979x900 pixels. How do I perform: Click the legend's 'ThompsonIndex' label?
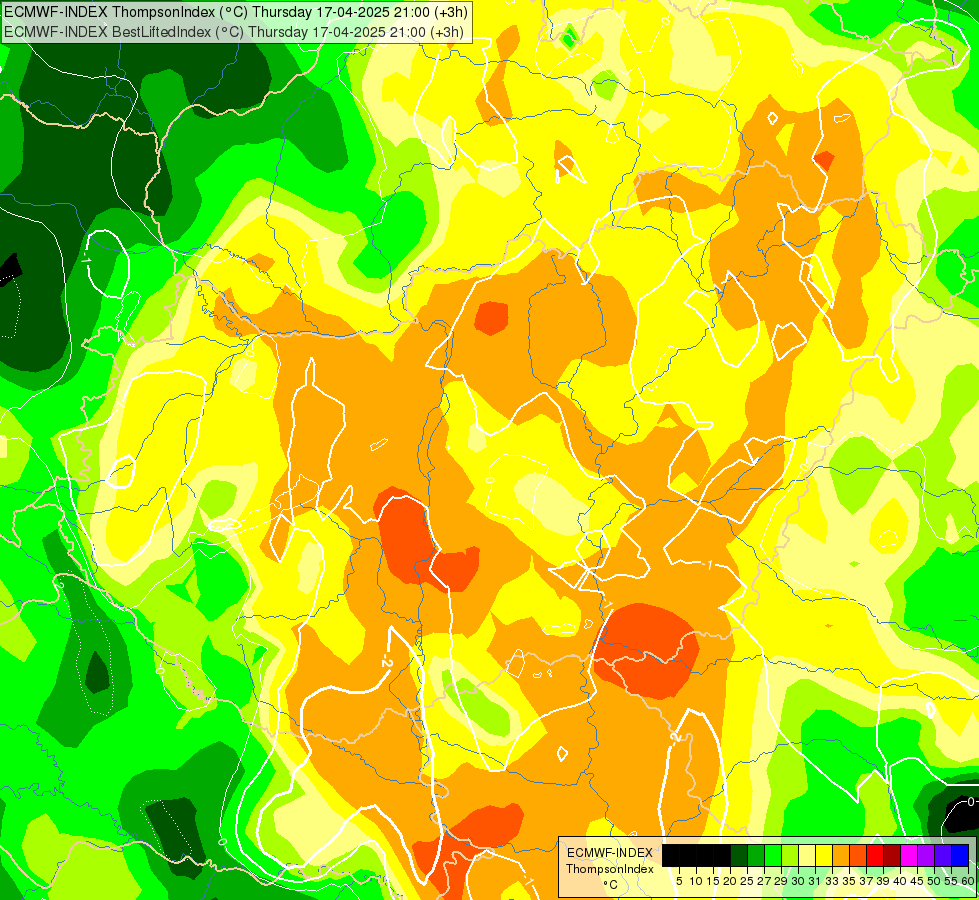click(x=610, y=869)
